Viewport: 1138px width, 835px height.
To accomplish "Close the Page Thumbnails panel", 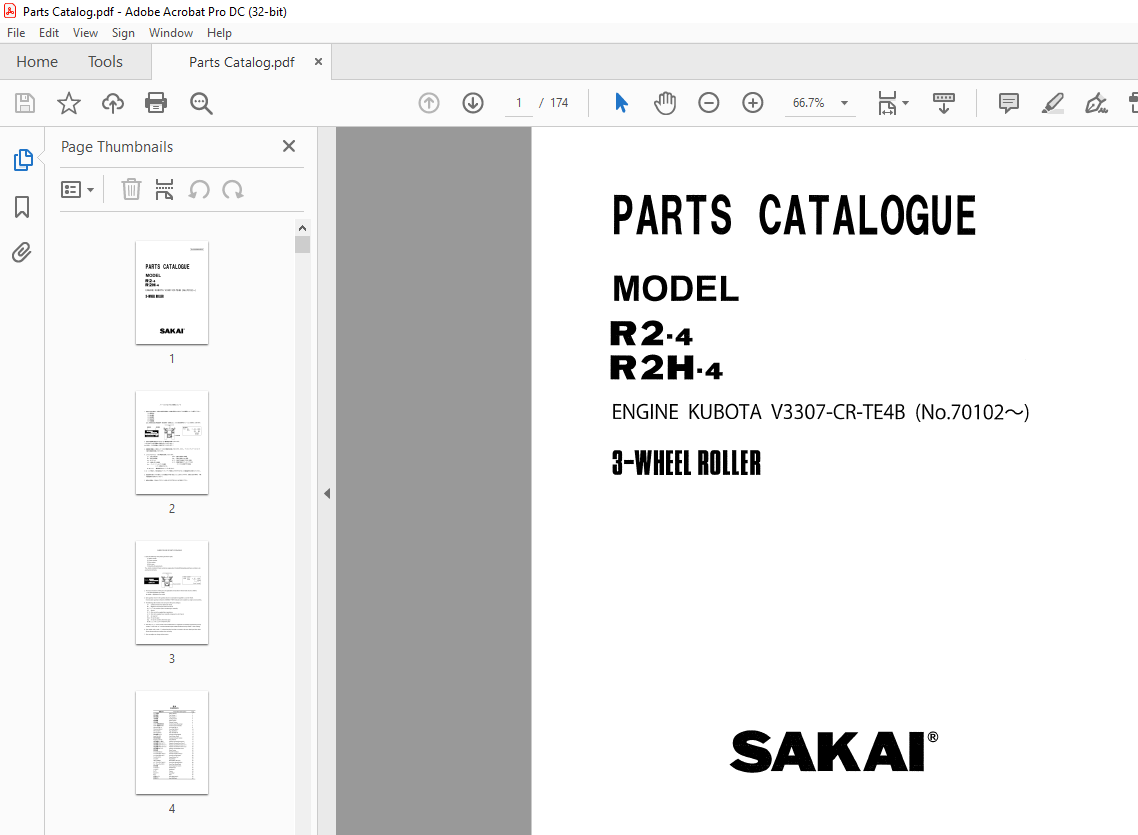I will [289, 147].
